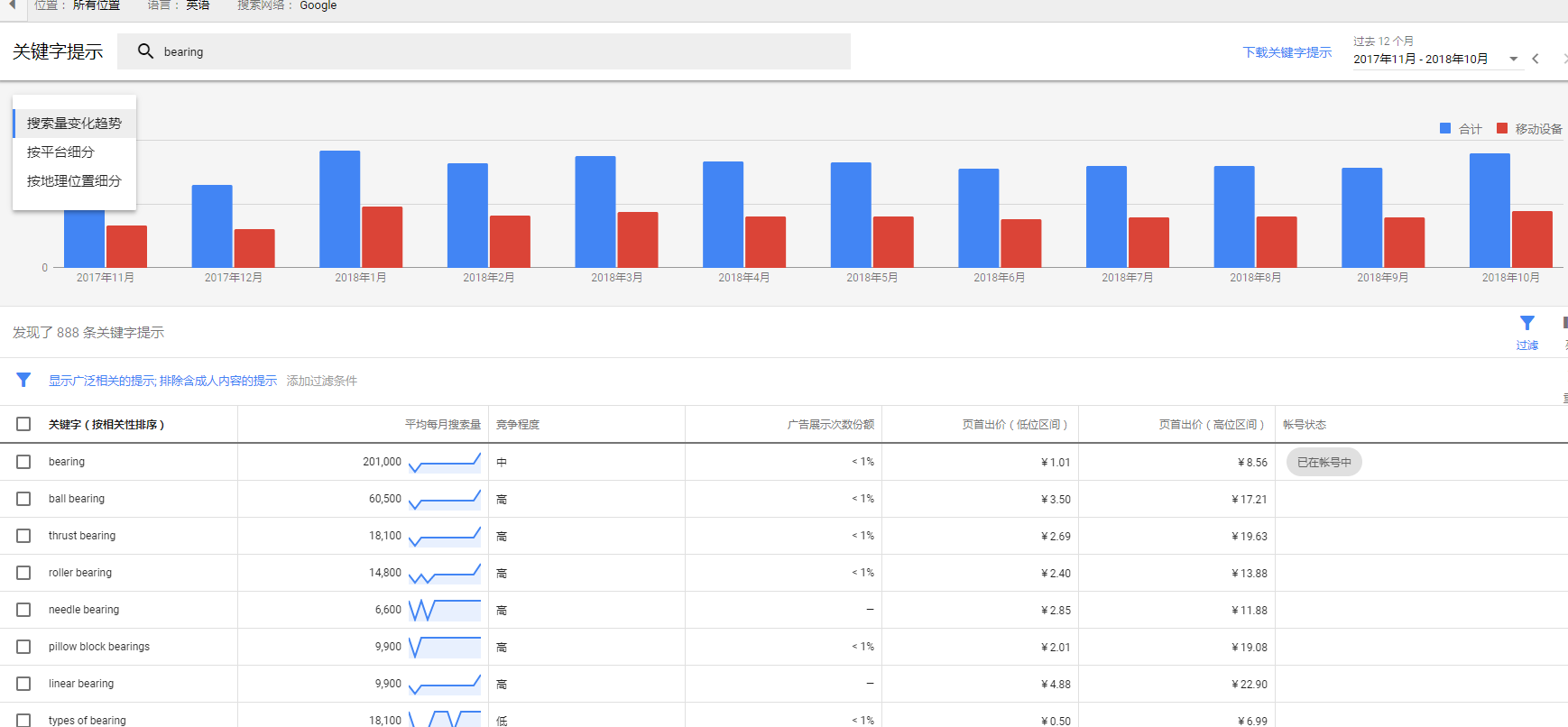
Task: Go to previous date range arrow
Action: (x=1536, y=59)
